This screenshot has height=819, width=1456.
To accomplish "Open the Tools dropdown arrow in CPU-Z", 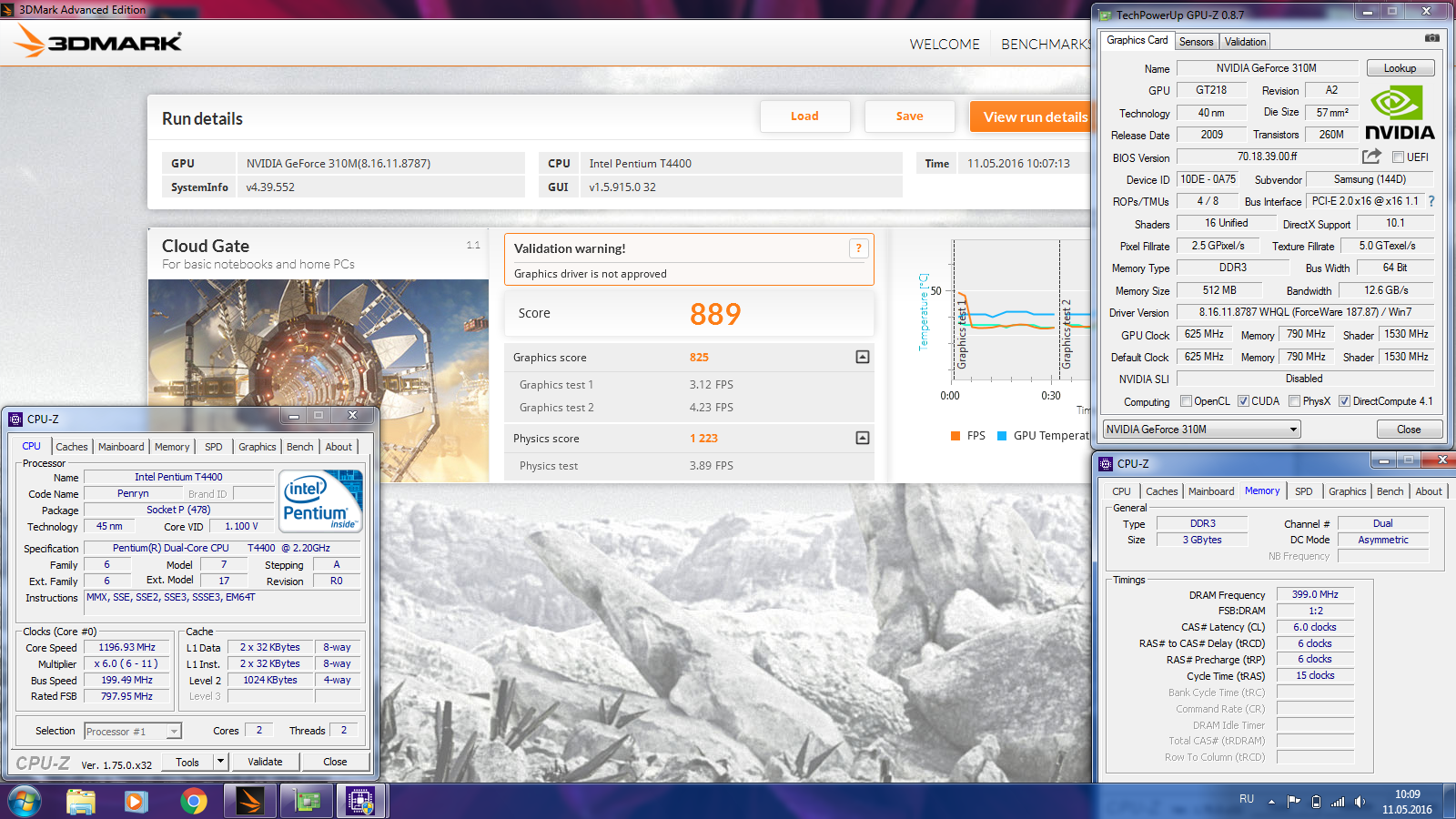I will pos(220,761).
